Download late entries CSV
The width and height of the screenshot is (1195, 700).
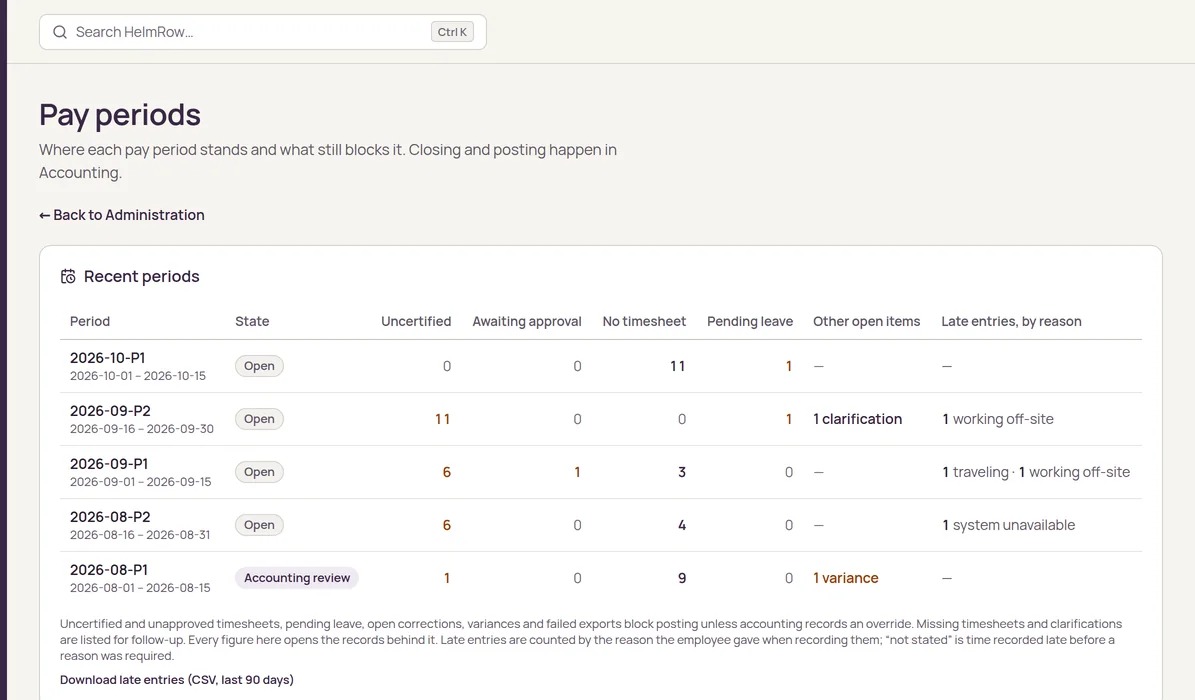click(x=177, y=679)
